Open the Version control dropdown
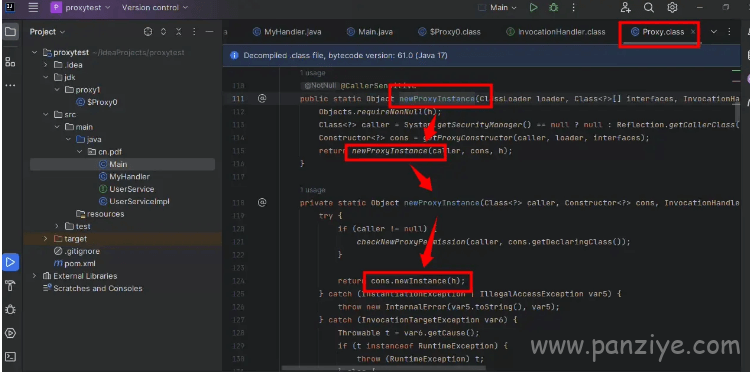Image resolution: width=750 pixels, height=372 pixels. pos(155,8)
